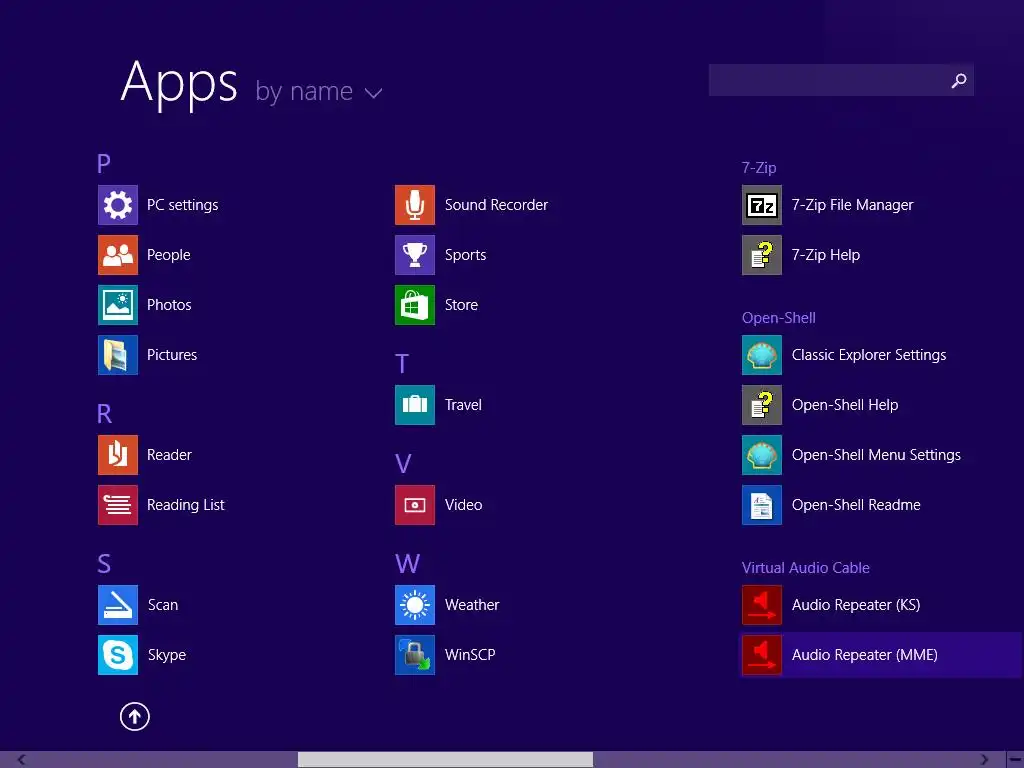Viewport: 1024px width, 768px height.
Task: Click the "Audio Repeater (KS)" label
Action: point(856,605)
